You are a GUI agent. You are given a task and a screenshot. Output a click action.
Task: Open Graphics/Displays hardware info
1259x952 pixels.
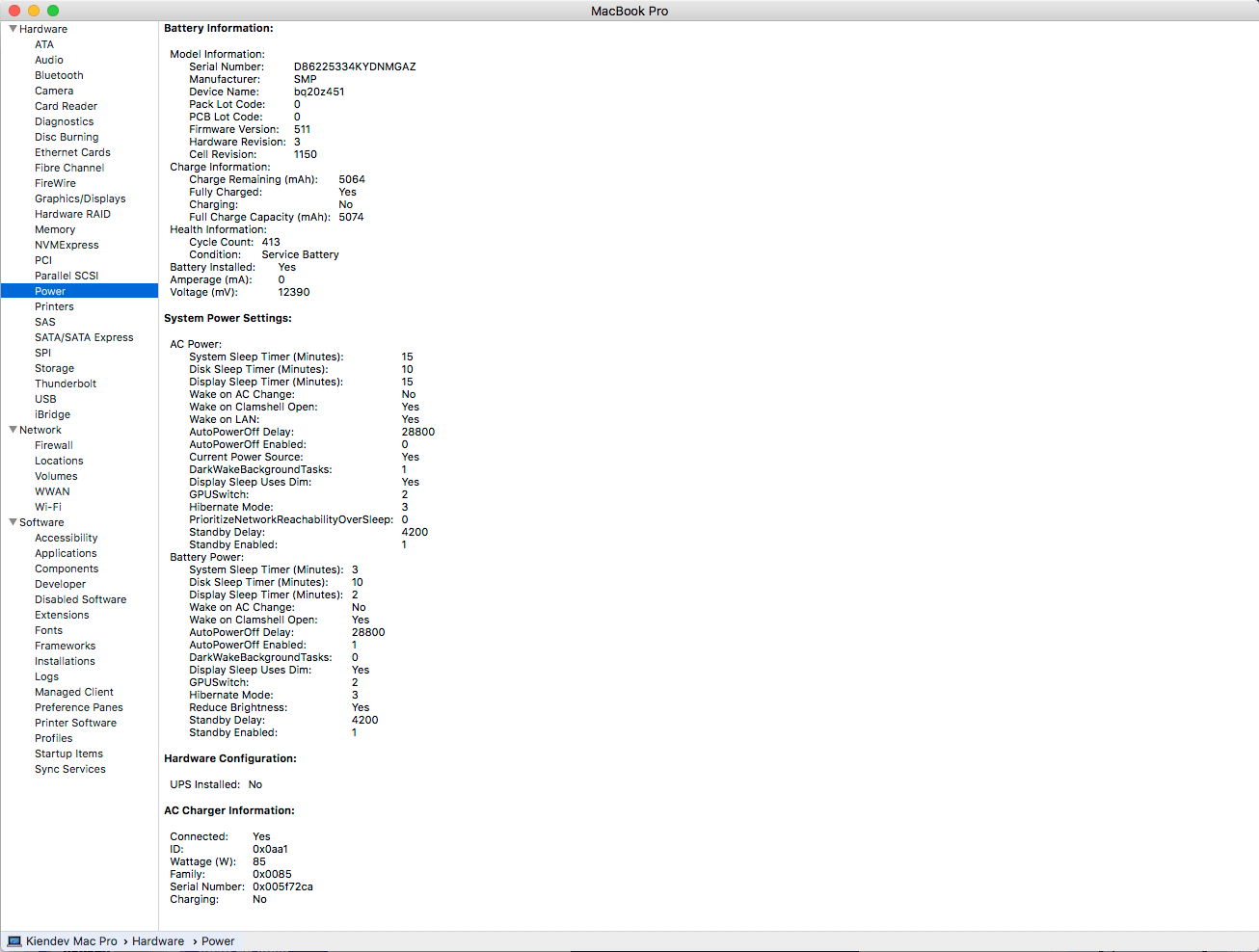click(x=80, y=198)
